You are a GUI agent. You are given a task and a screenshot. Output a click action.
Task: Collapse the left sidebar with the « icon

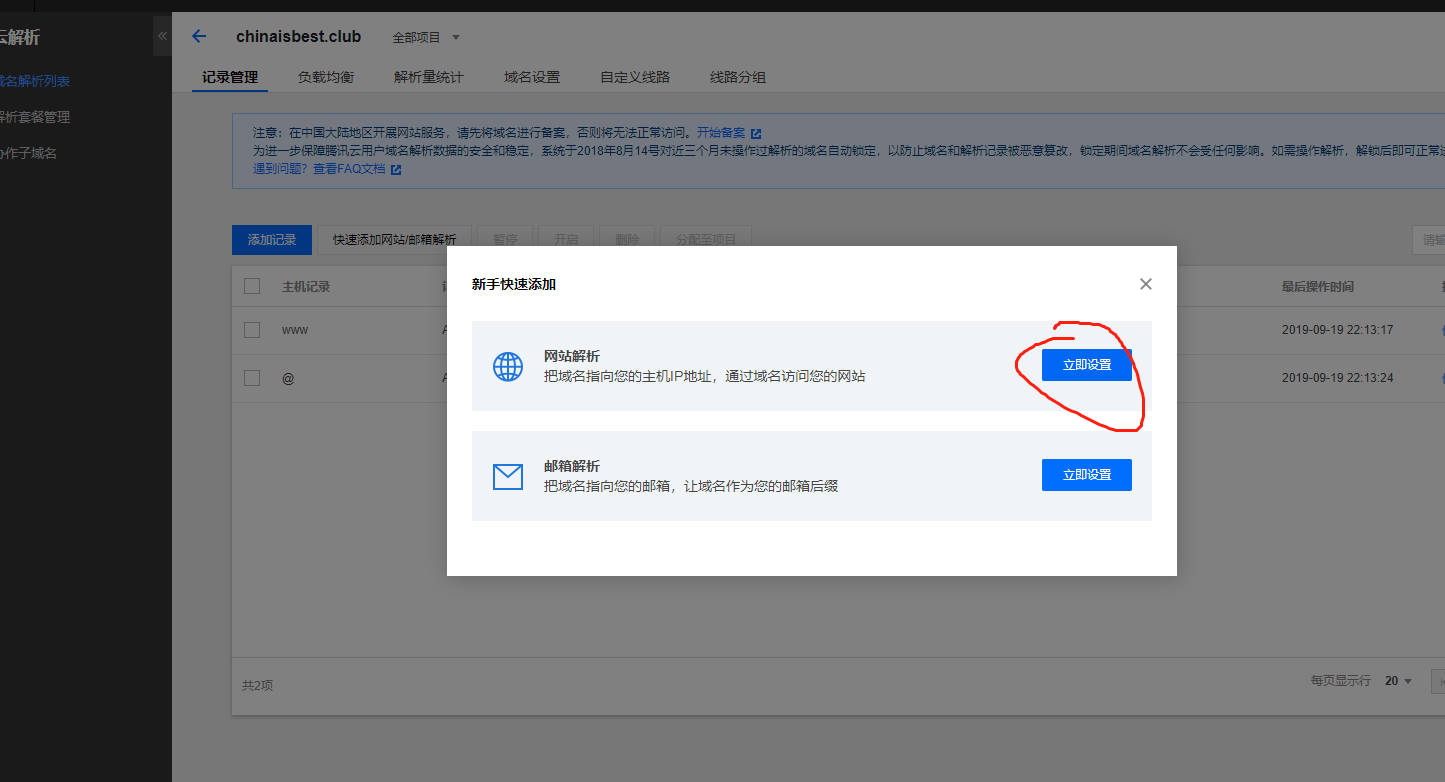(162, 35)
